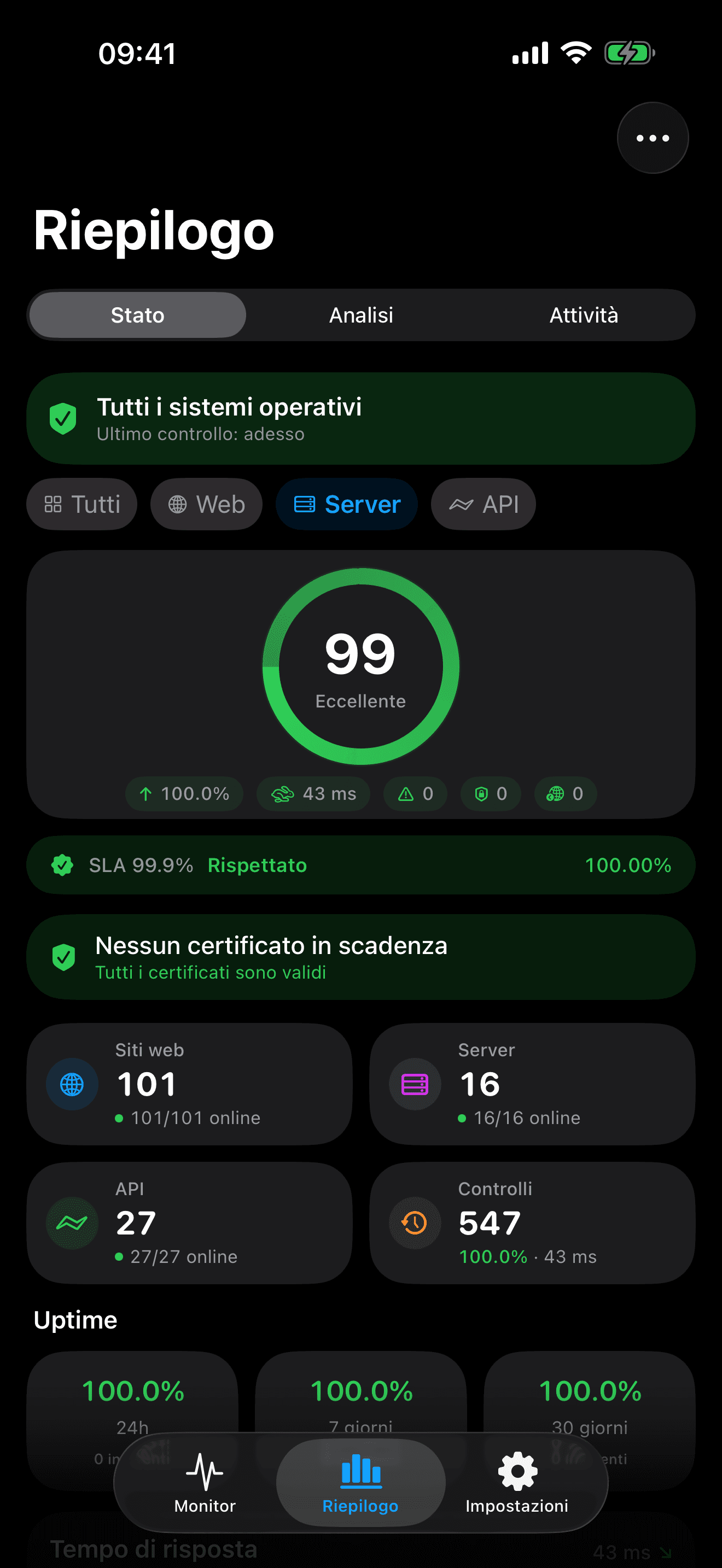The width and height of the screenshot is (722, 1568).
Task: Tap the orange clock Controlli icon
Action: click(415, 1223)
